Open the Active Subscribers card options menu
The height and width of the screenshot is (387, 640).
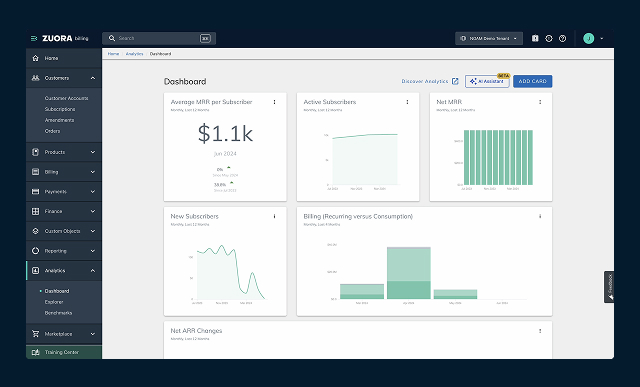click(407, 102)
